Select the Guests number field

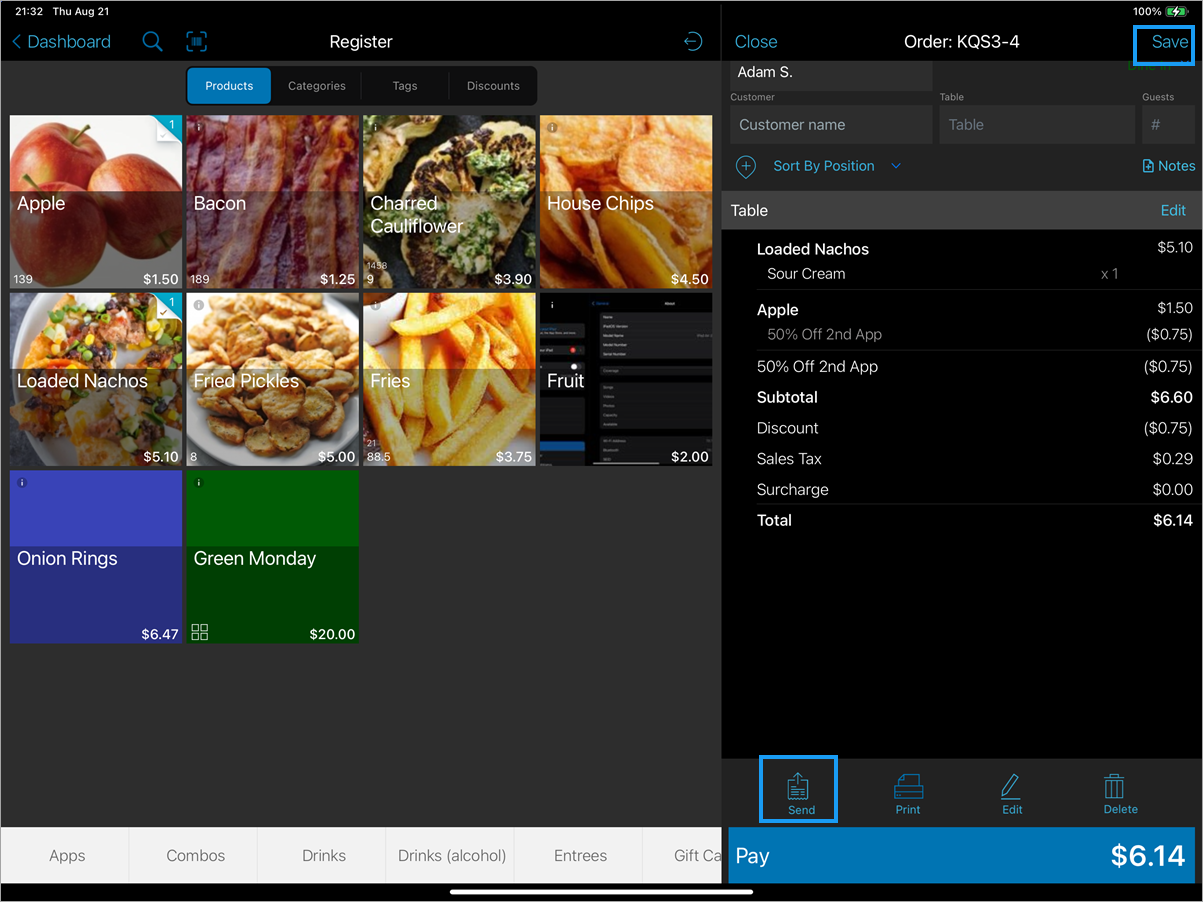[1168, 125]
